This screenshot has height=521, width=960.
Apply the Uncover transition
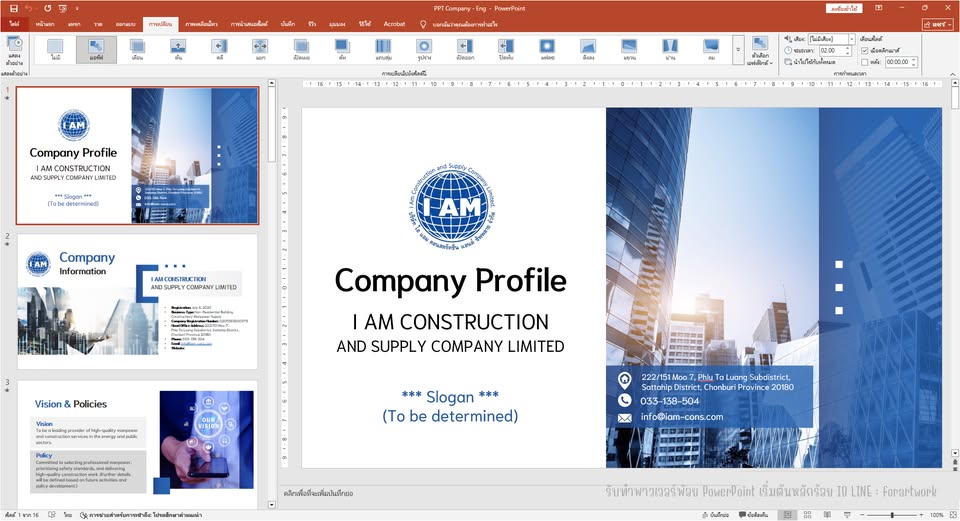tap(465, 49)
